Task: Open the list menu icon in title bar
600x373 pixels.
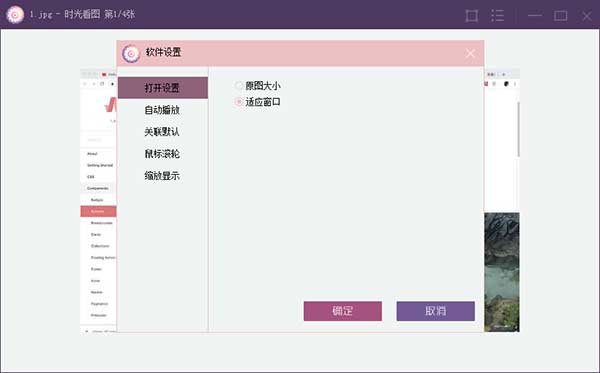Action: [x=497, y=16]
